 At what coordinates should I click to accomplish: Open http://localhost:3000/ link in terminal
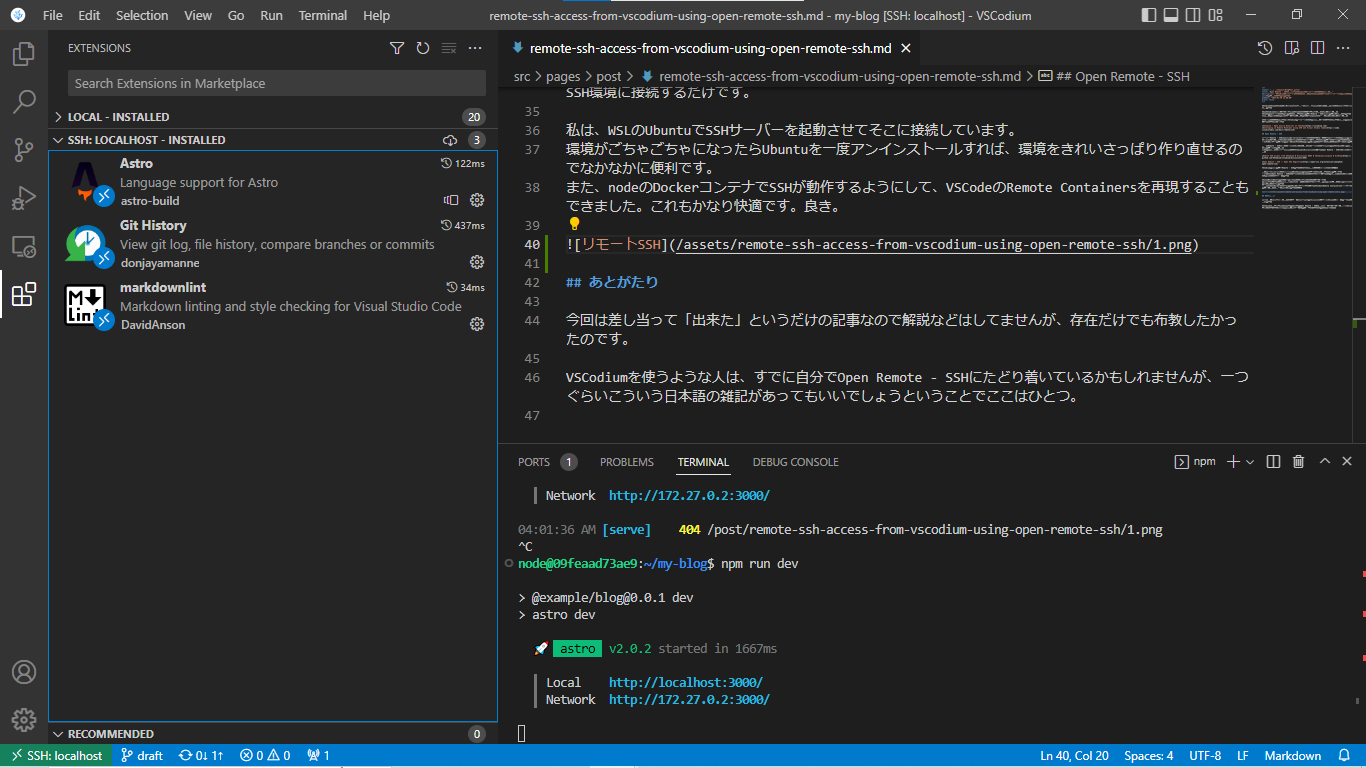coord(686,682)
